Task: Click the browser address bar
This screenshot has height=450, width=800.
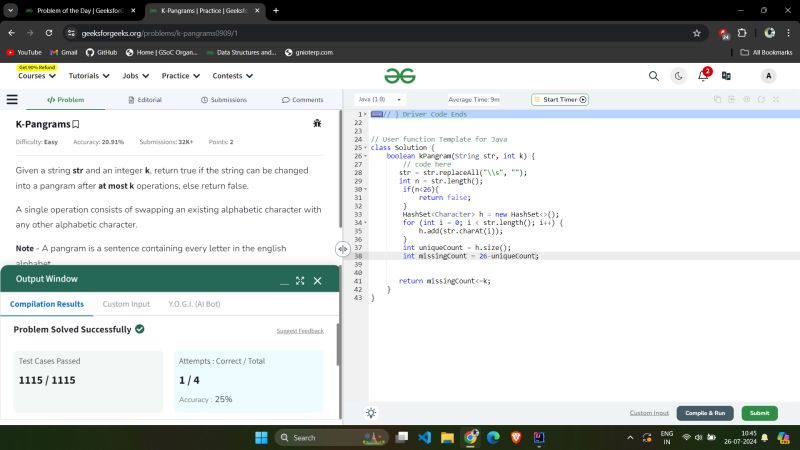Action: (x=383, y=33)
